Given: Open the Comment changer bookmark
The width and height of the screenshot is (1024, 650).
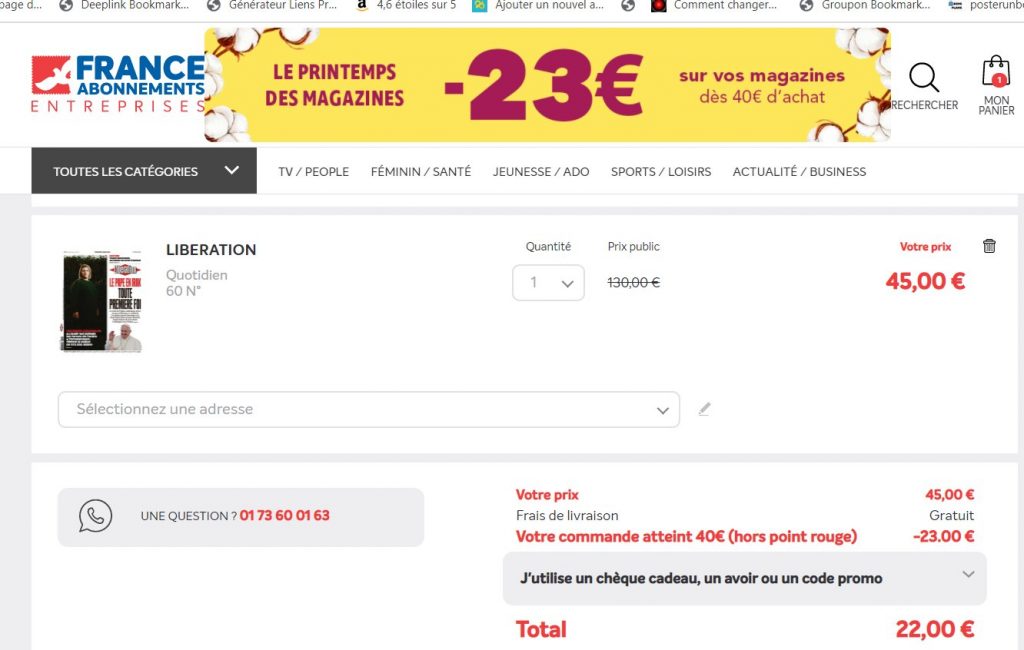Looking at the screenshot, I should point(714,5).
